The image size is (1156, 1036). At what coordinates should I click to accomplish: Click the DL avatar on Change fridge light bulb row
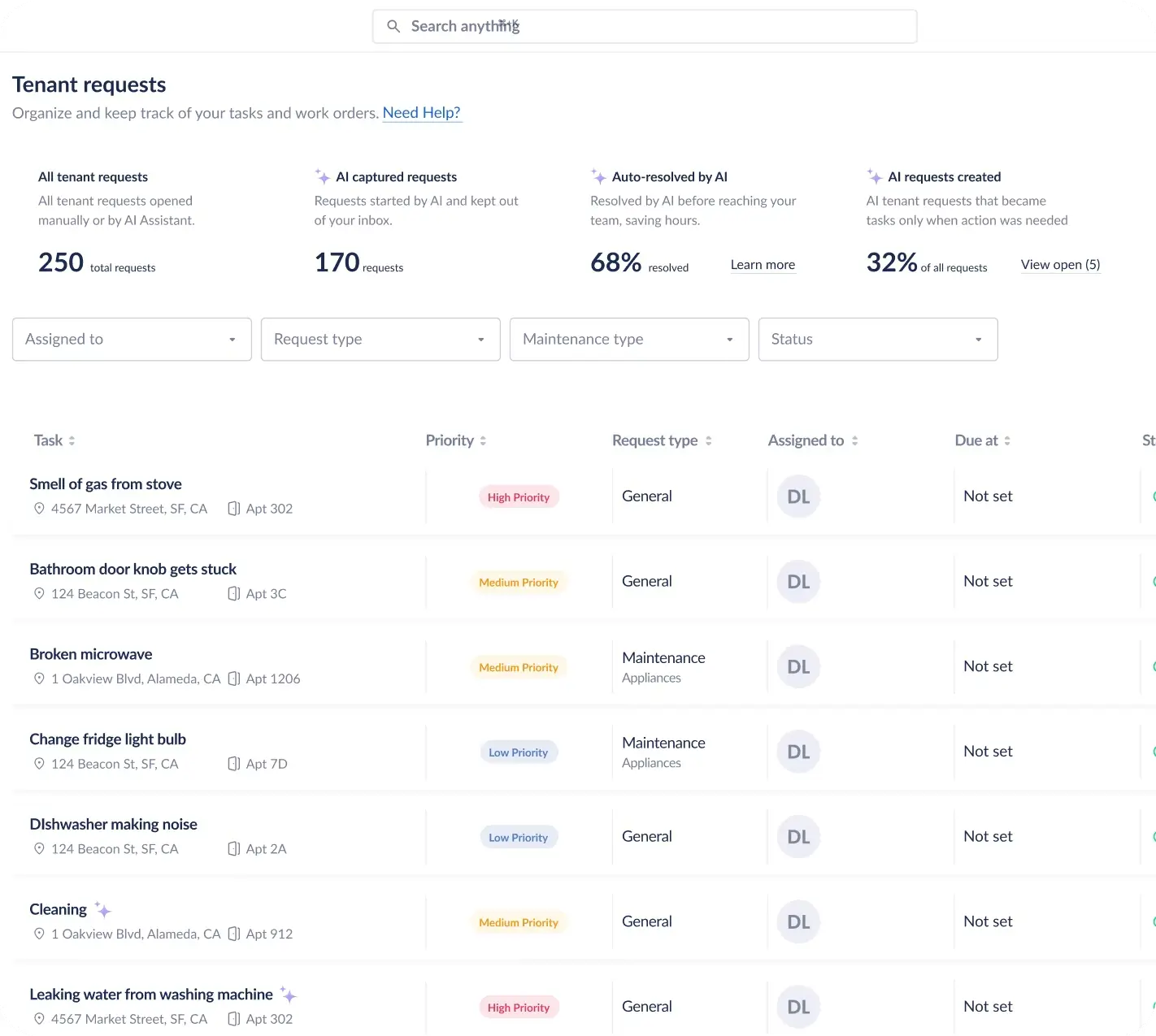[797, 752]
